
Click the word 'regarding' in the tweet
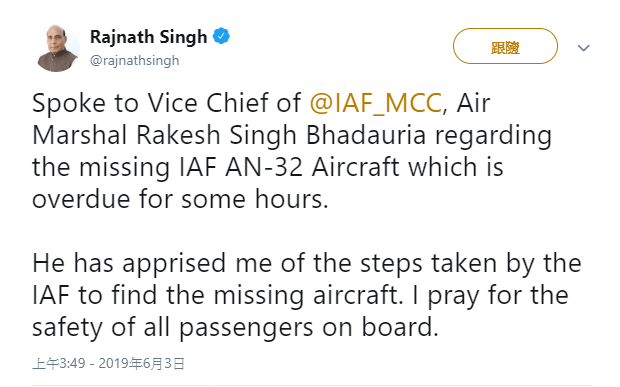[x=493, y=136]
